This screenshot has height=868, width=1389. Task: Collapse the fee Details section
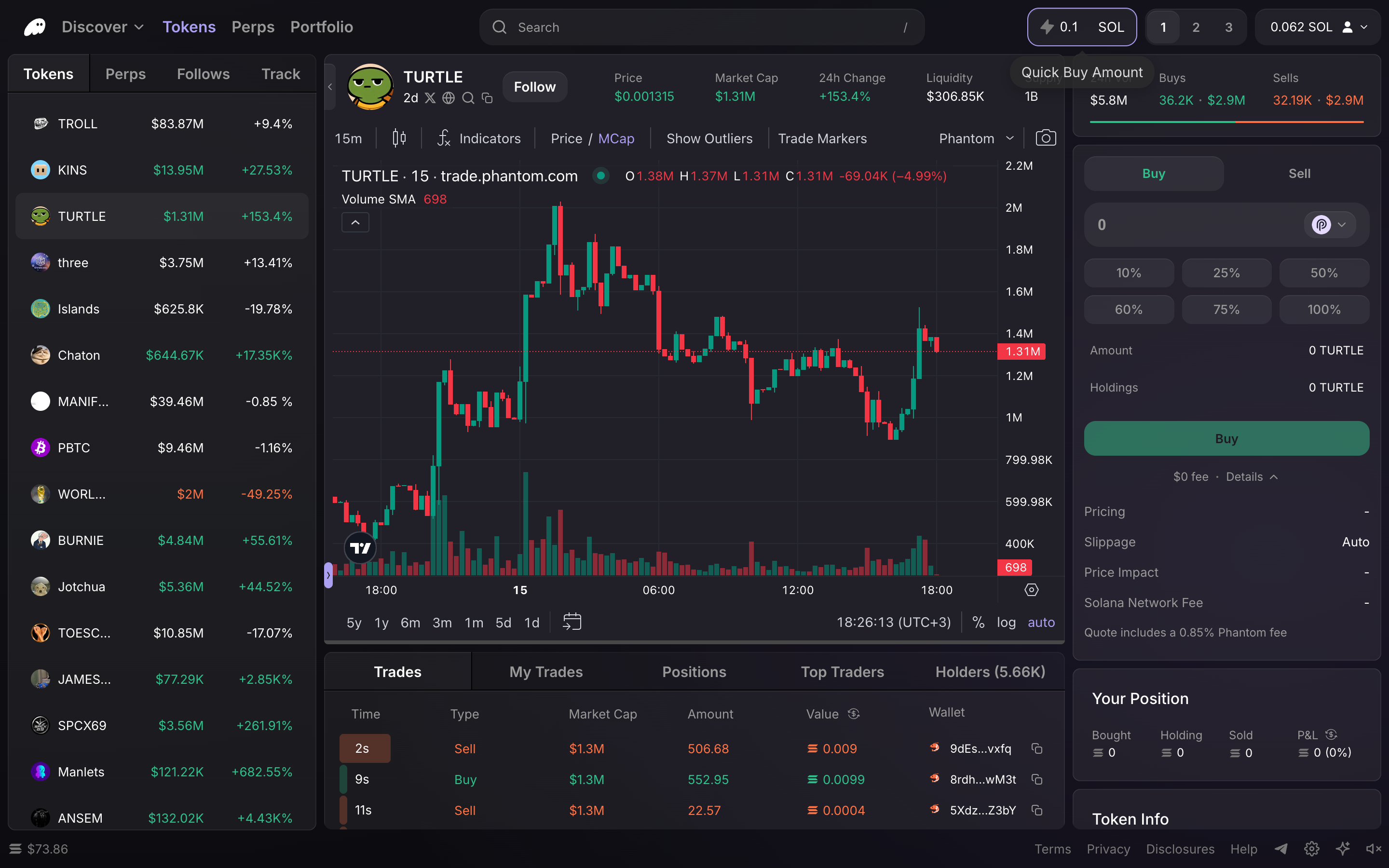click(1252, 476)
